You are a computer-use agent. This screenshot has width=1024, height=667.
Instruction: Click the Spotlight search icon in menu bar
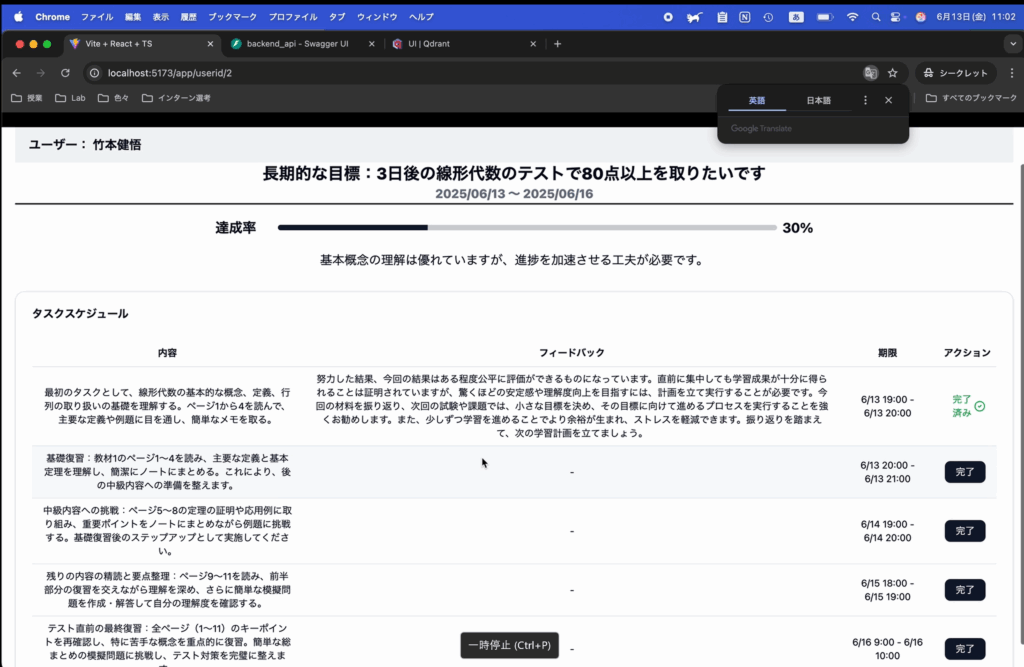[x=875, y=17]
